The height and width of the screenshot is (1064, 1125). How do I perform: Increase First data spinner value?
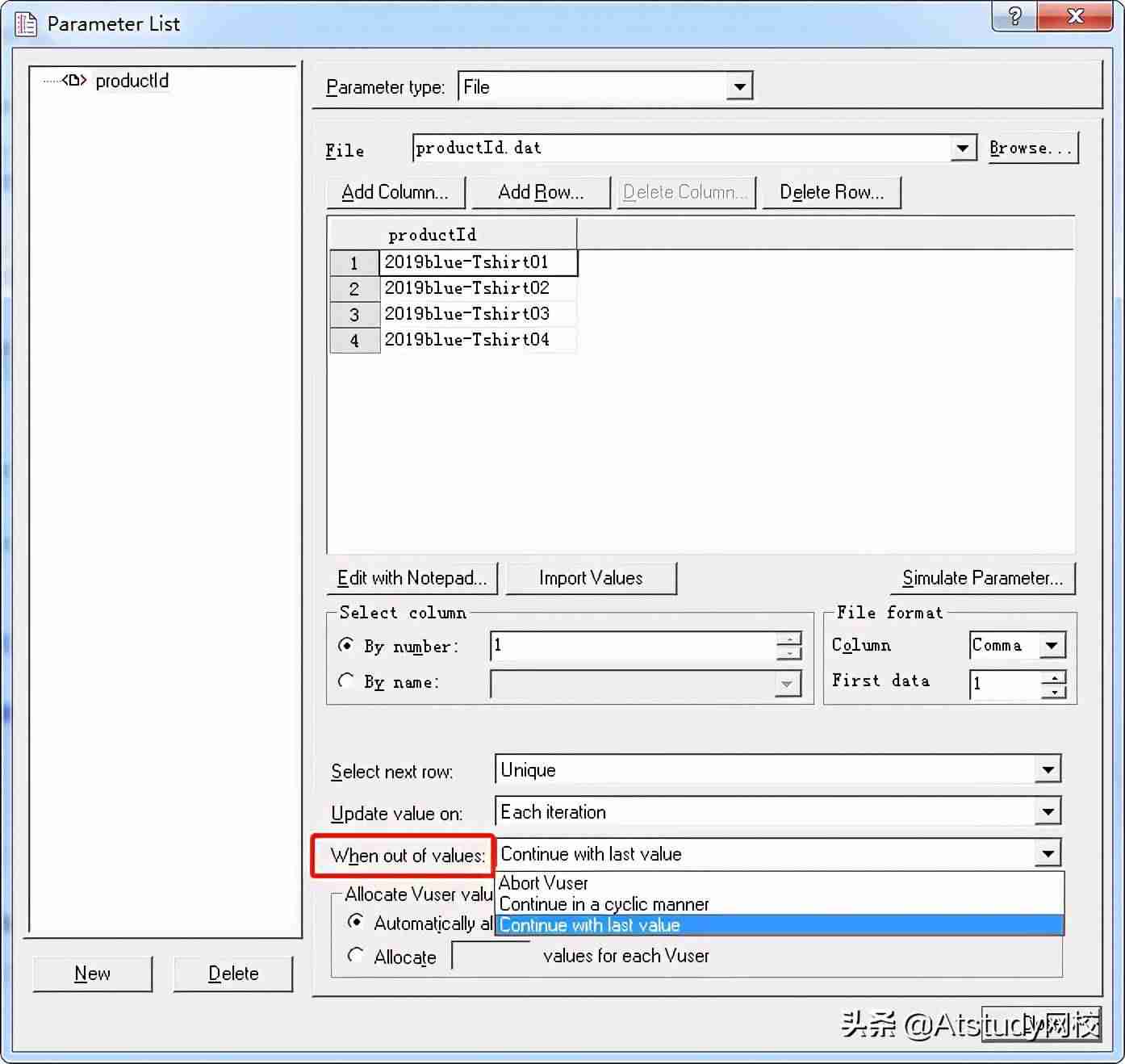point(1053,677)
